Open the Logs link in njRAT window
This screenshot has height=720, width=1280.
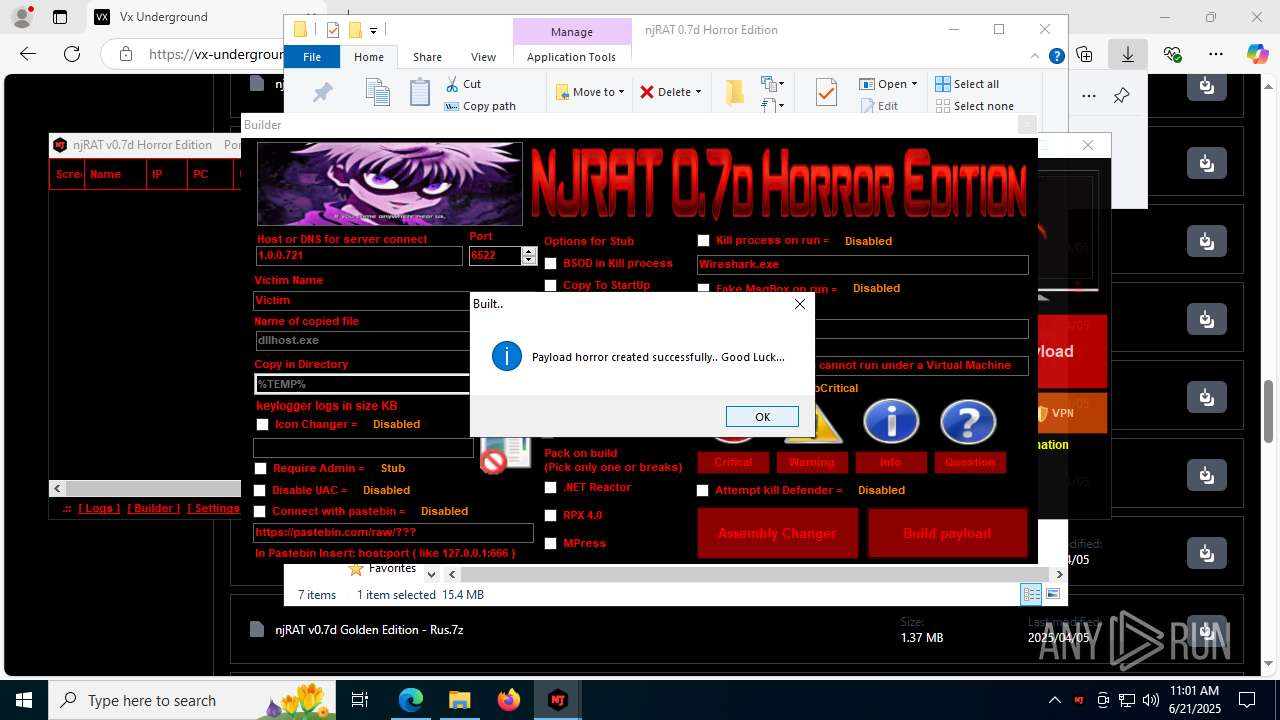click(x=99, y=508)
